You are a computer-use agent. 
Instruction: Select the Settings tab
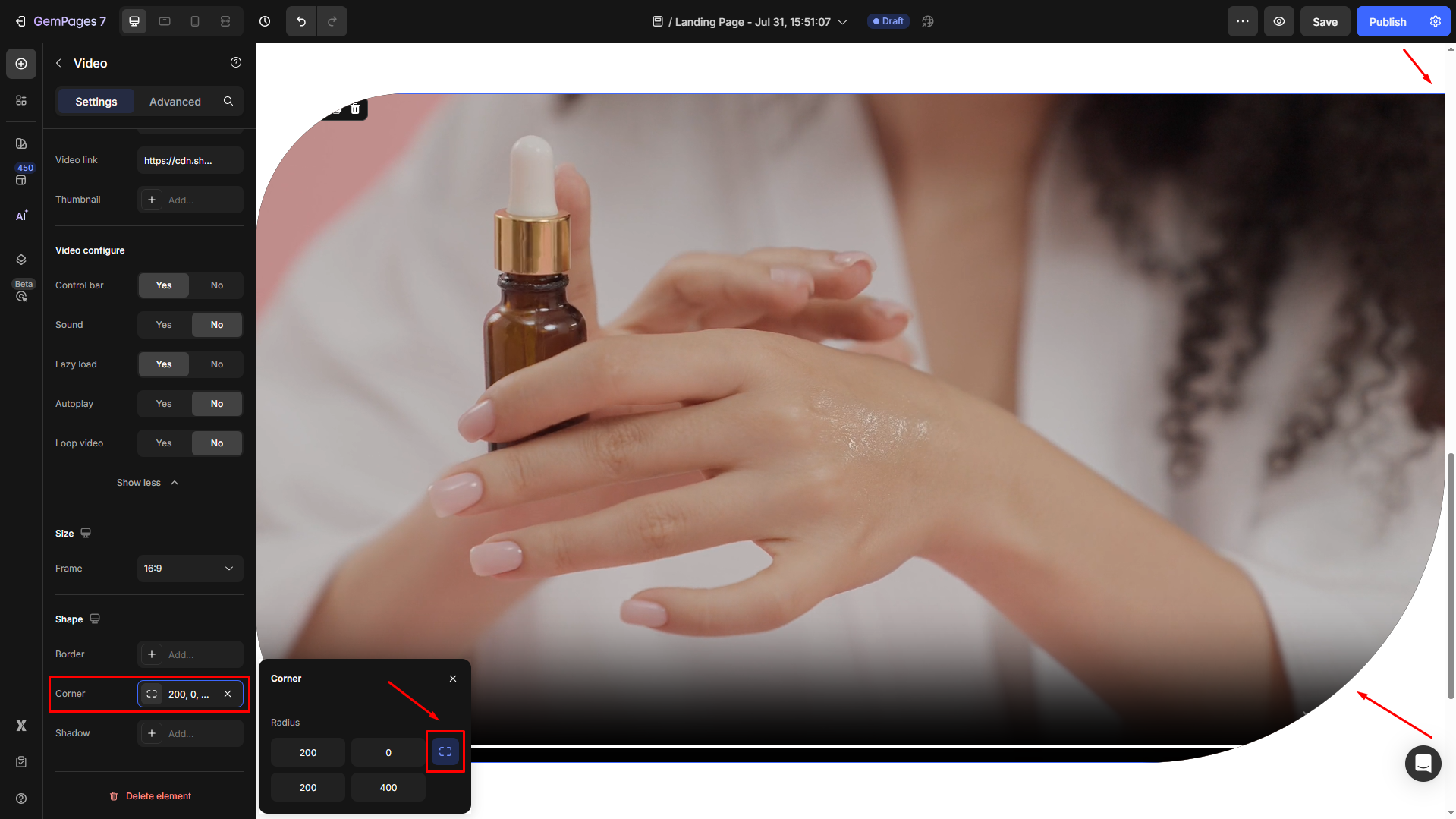(x=96, y=102)
